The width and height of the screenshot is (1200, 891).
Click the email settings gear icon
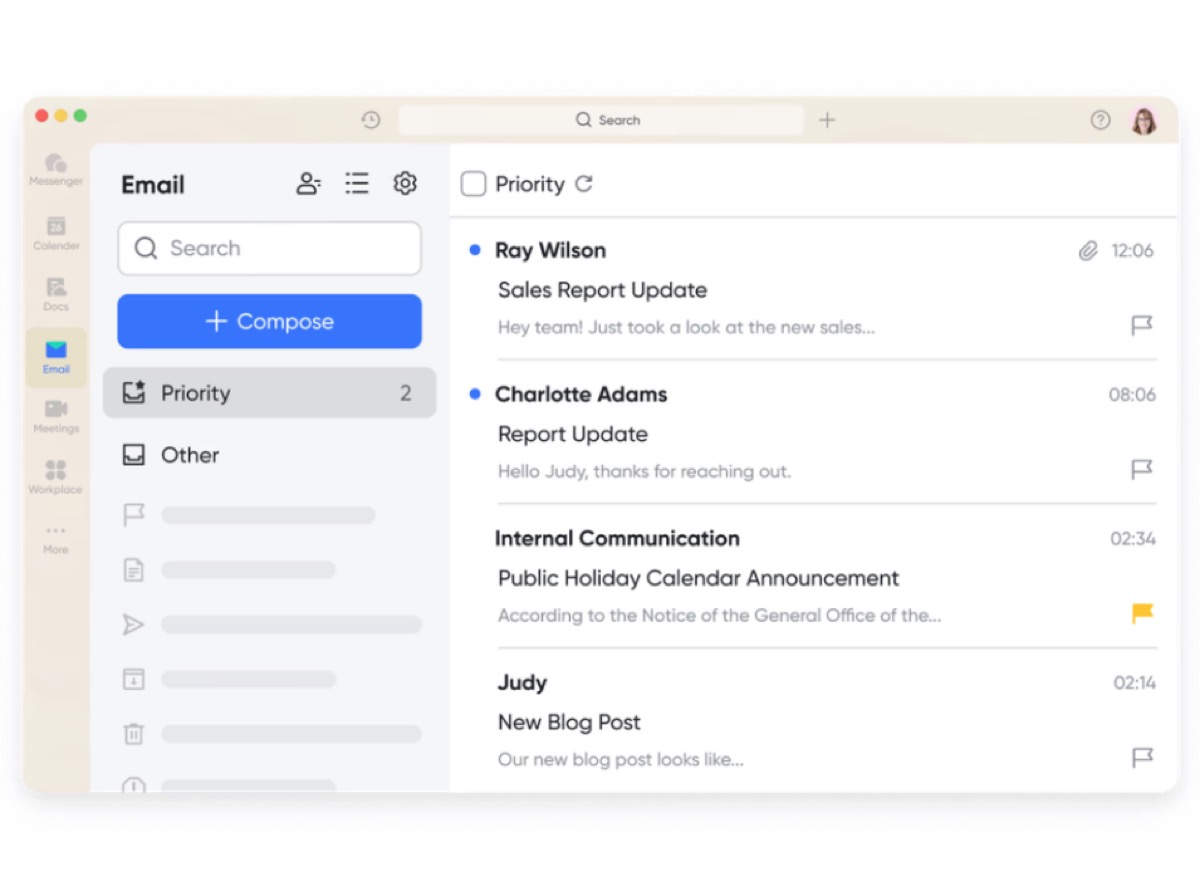405,184
